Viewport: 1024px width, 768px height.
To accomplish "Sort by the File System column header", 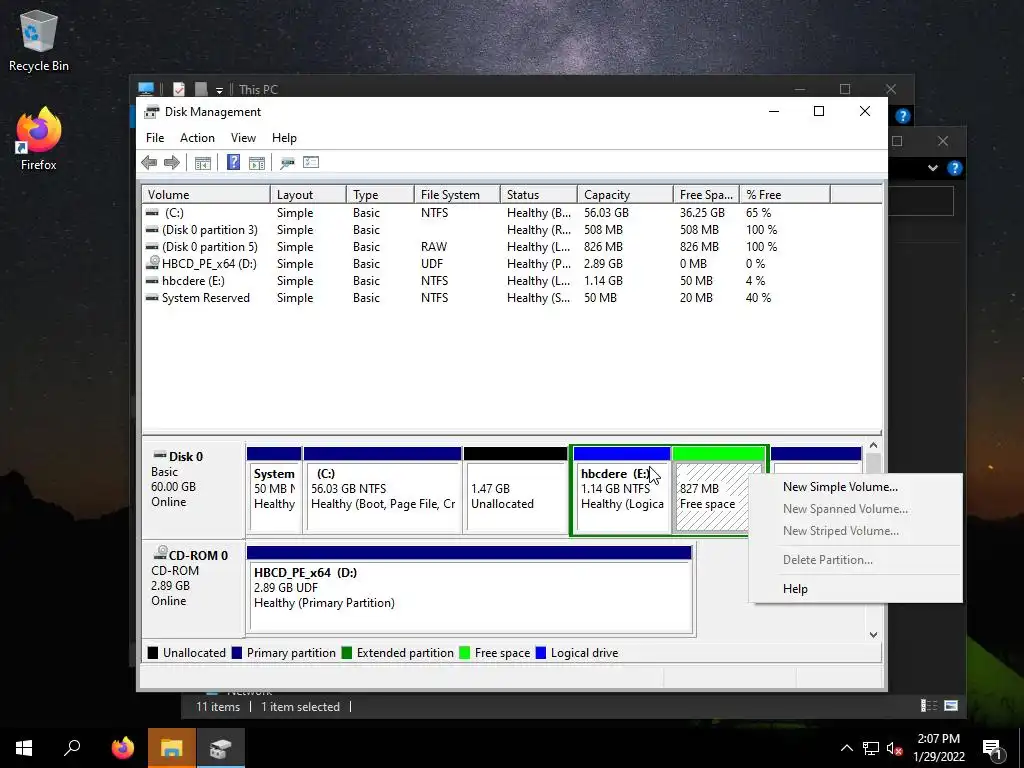I will pyautogui.click(x=457, y=195).
